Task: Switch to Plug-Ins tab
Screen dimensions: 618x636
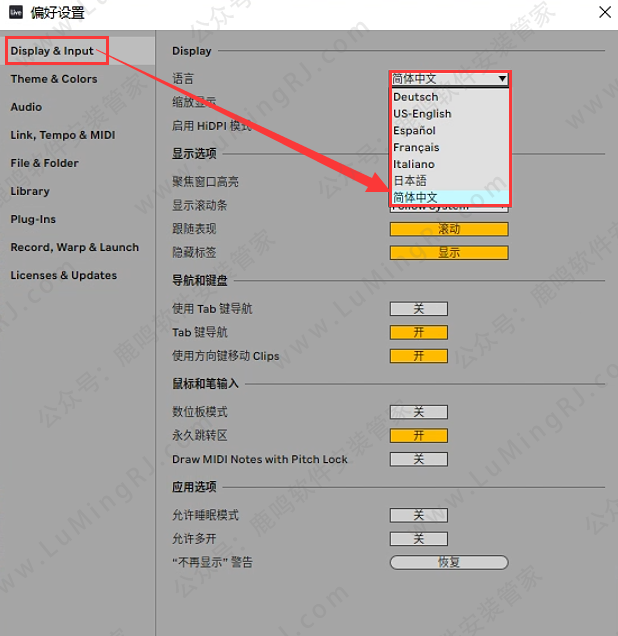Action: click(33, 219)
